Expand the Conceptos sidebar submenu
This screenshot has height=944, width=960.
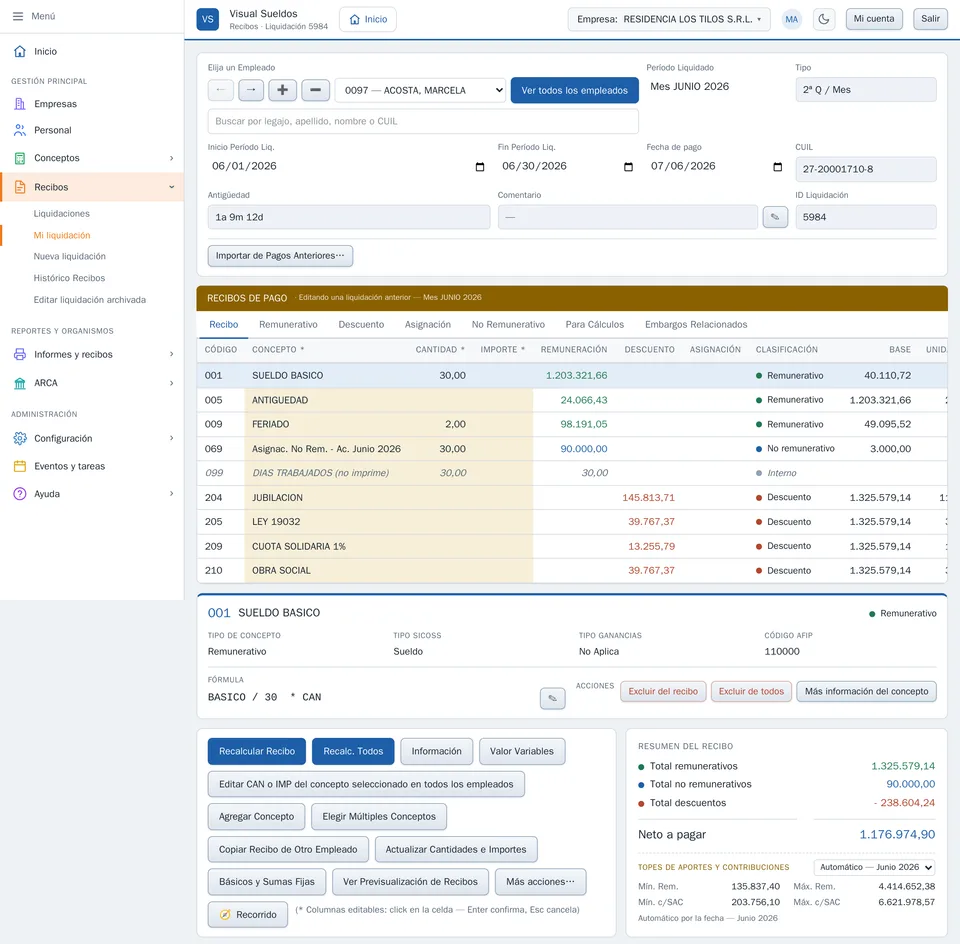171,158
